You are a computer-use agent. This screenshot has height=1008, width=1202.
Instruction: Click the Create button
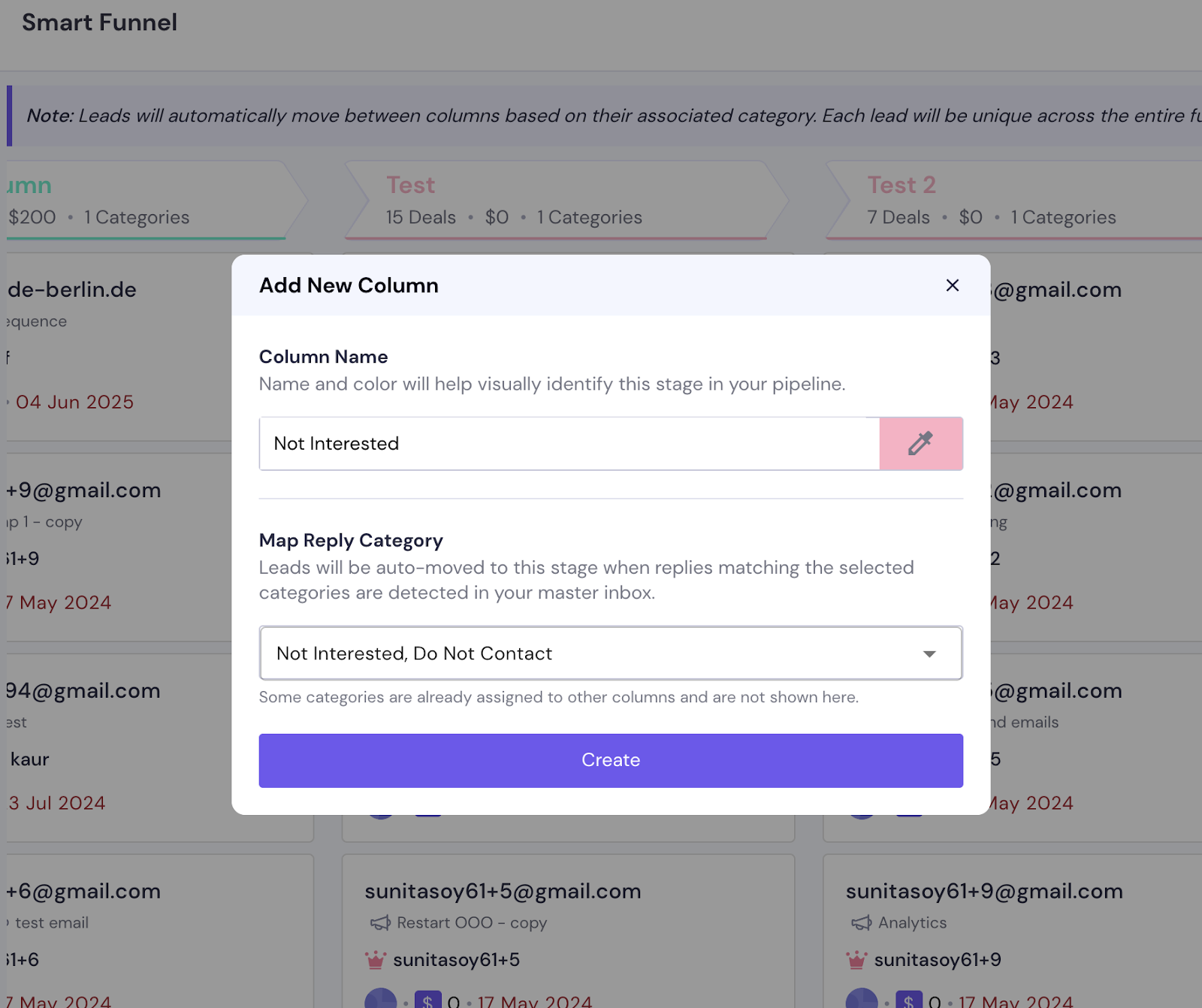click(x=611, y=760)
